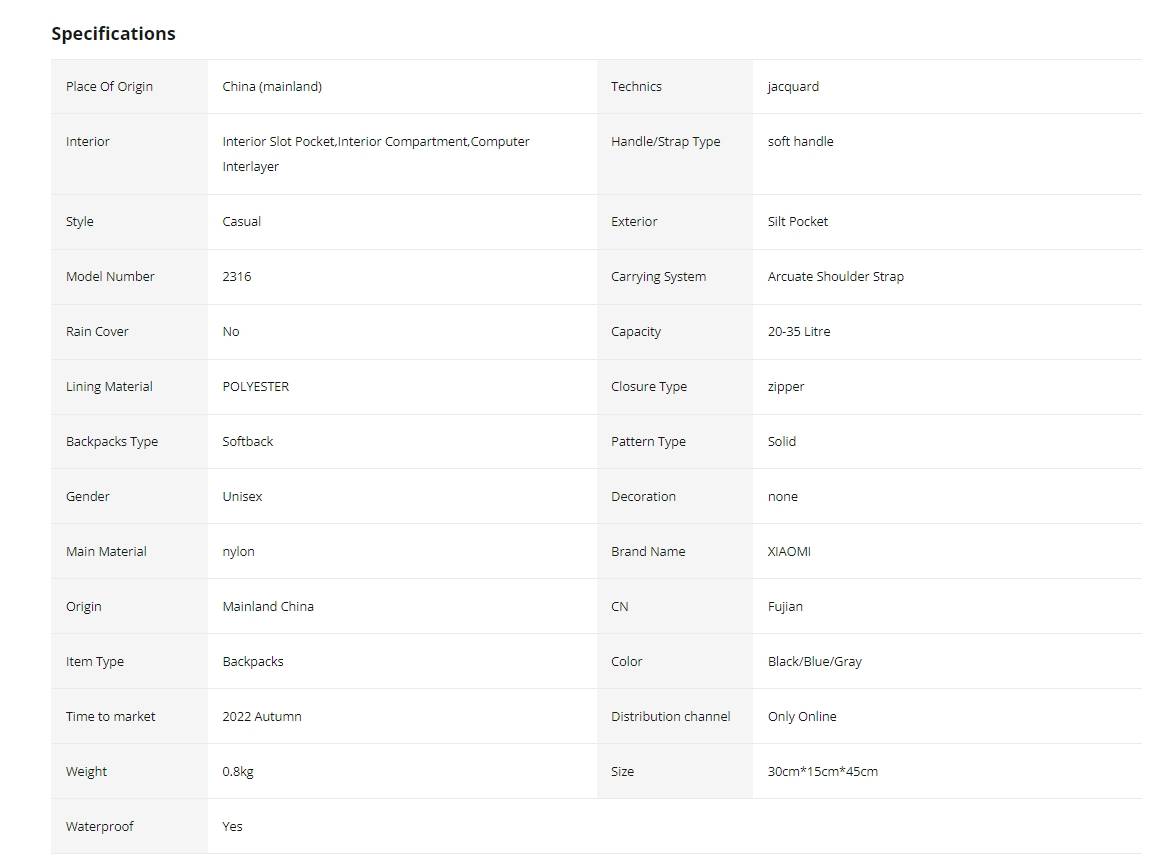
Task: Click the Waterproof label cell
Action: (x=129, y=826)
